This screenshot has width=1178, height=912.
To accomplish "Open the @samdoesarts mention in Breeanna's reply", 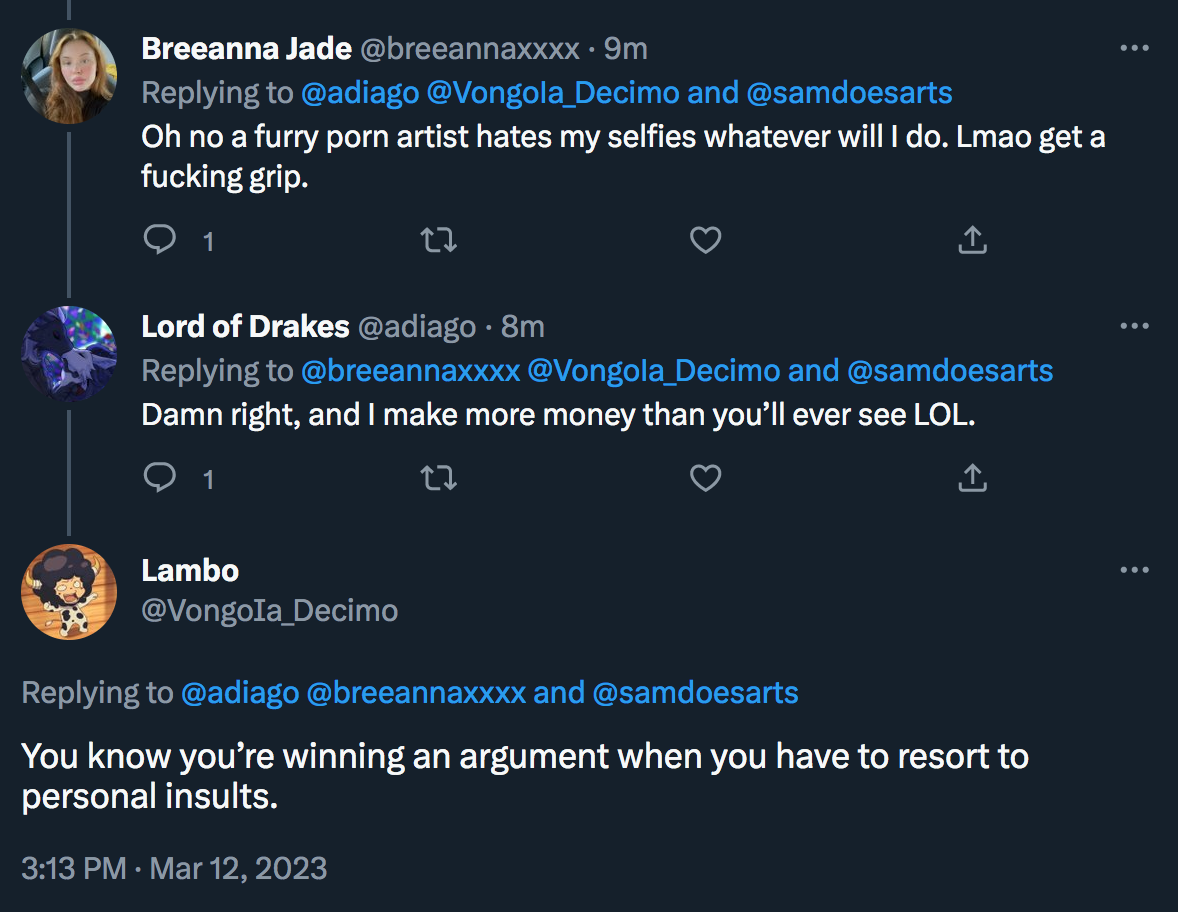I will [849, 92].
